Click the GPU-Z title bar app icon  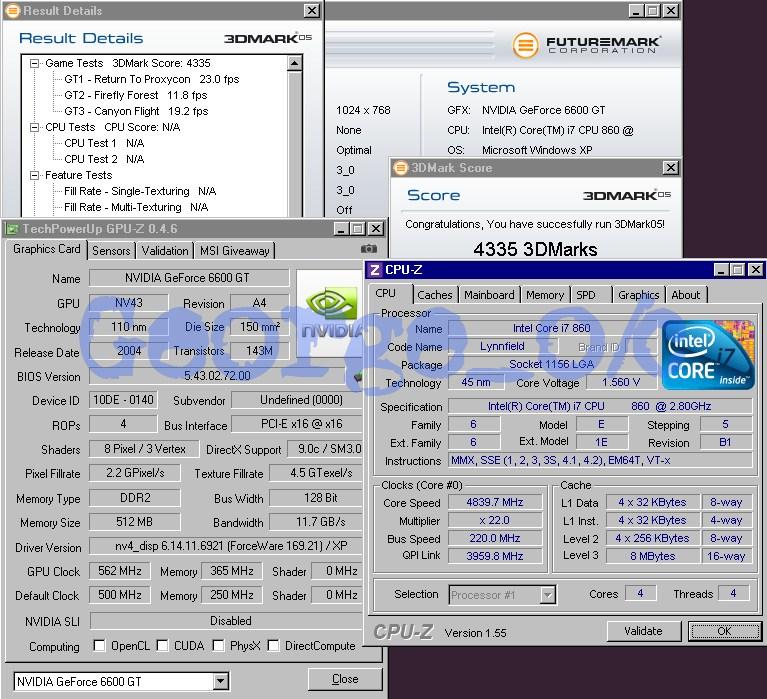click(12, 229)
